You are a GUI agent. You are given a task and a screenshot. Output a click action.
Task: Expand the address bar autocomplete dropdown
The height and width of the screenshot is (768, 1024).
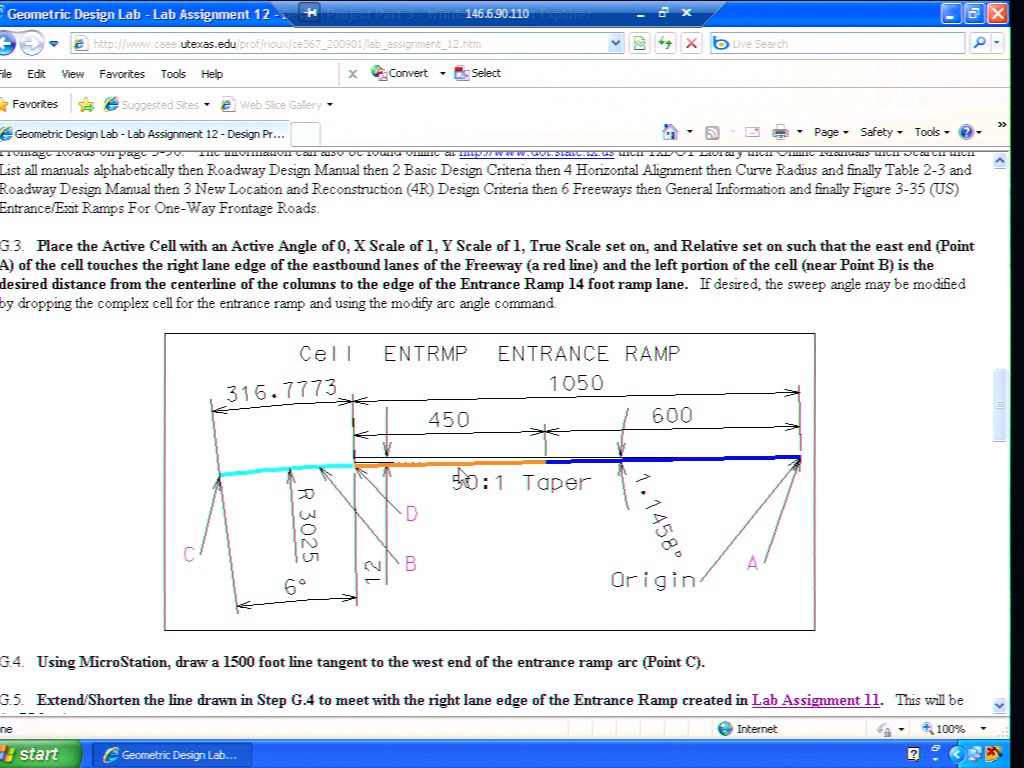pyautogui.click(x=615, y=44)
